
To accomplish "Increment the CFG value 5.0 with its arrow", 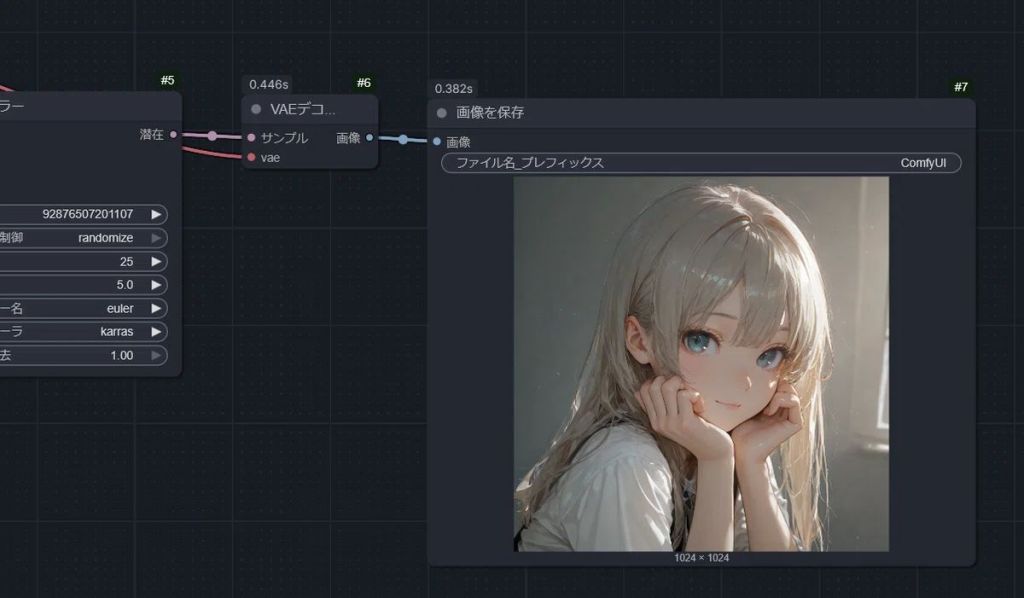I will click(159, 284).
